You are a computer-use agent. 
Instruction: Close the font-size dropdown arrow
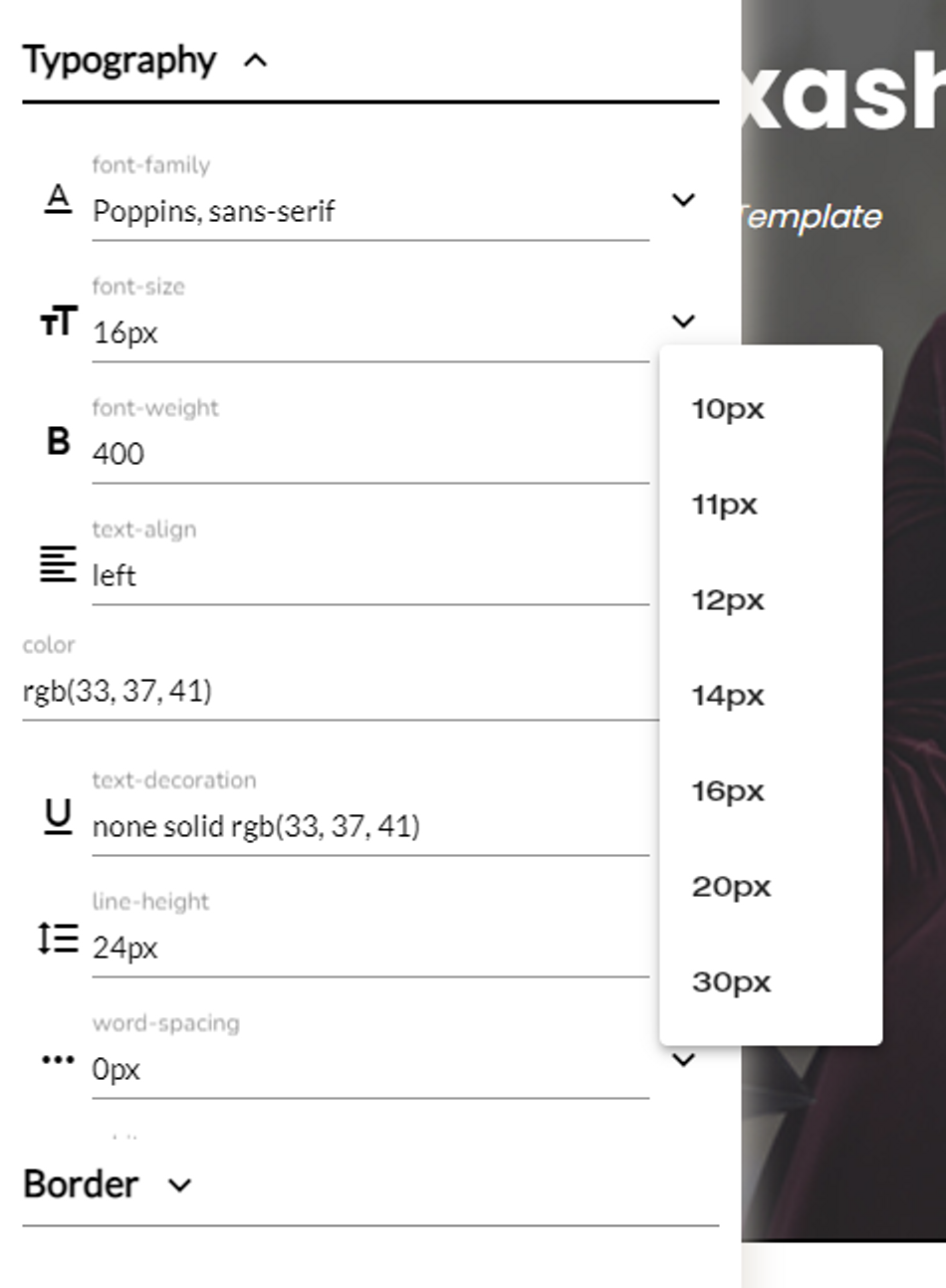(683, 322)
